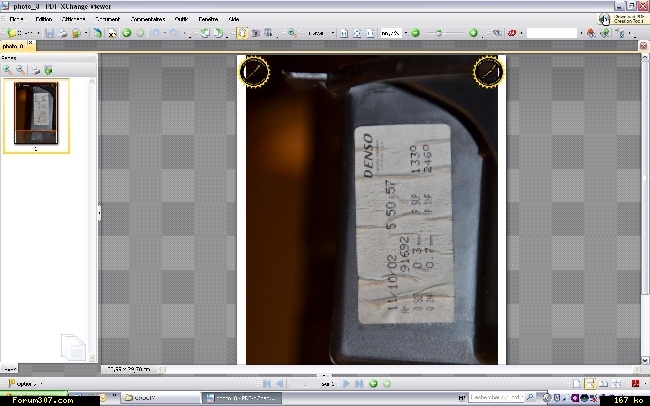
Task: Open the Document menu
Action: click(x=107, y=19)
